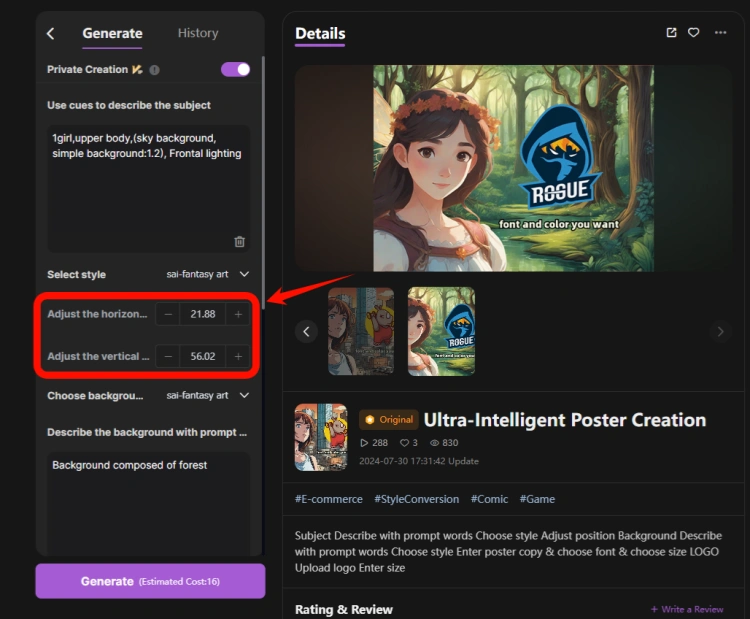Click the Rating & Review heading
Image resolution: width=750 pixels, height=619 pixels.
[344, 609]
